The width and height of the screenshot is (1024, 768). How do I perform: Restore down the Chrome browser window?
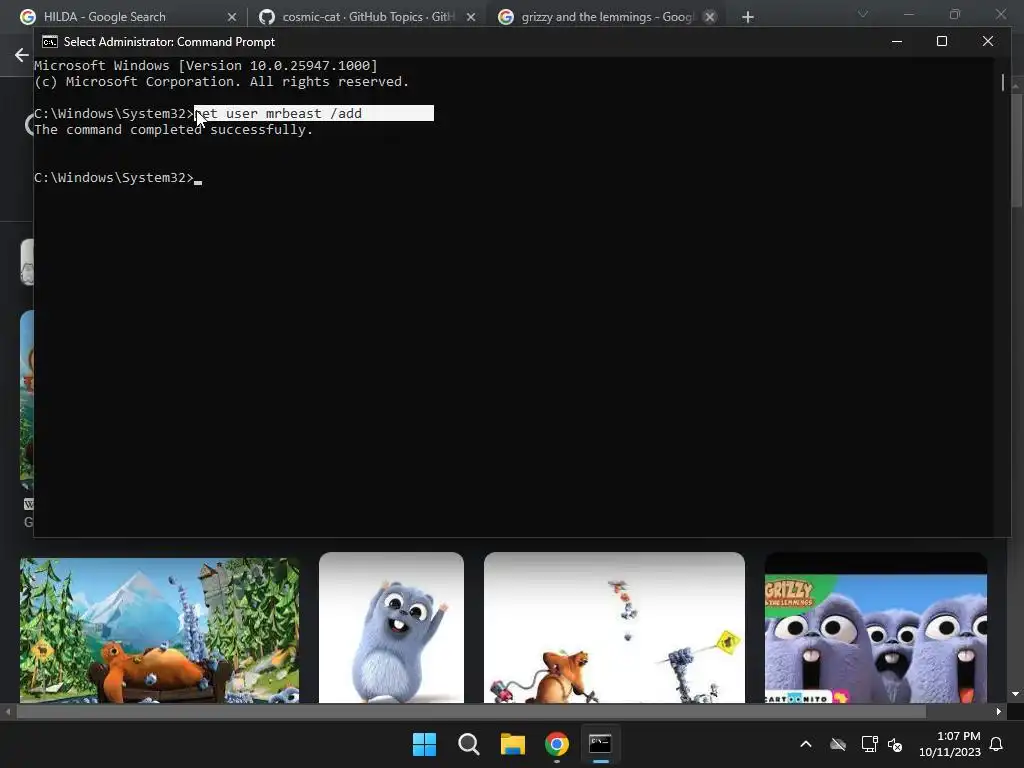955,14
